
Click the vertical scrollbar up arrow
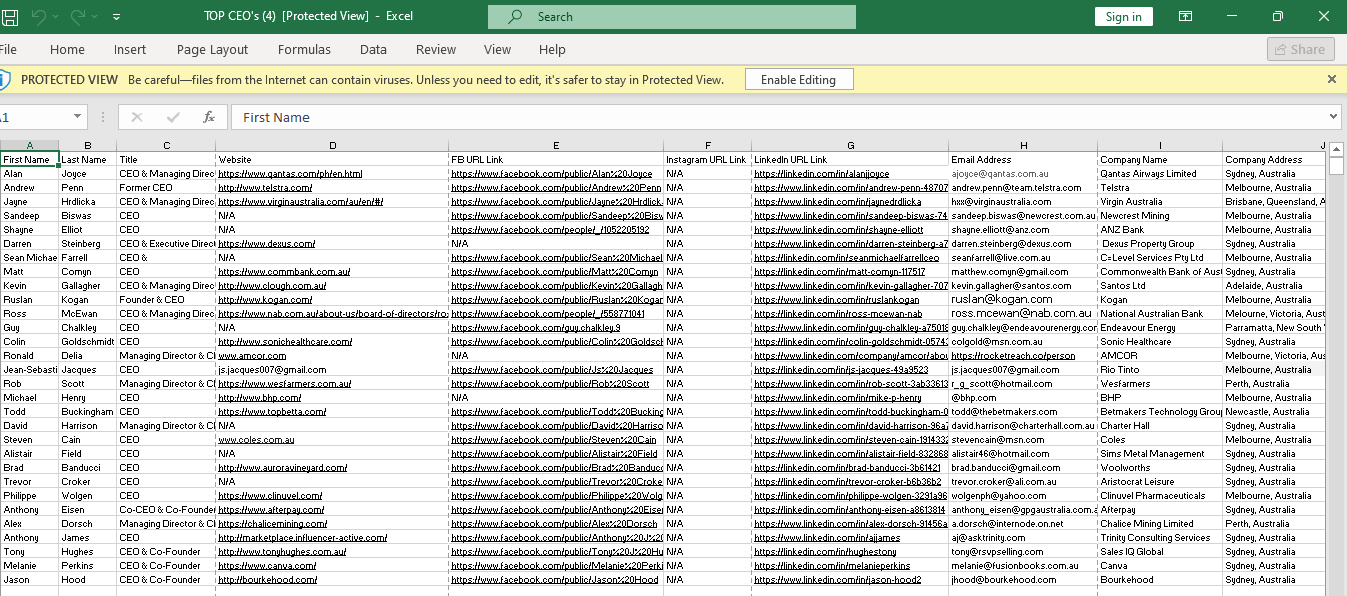1336,149
